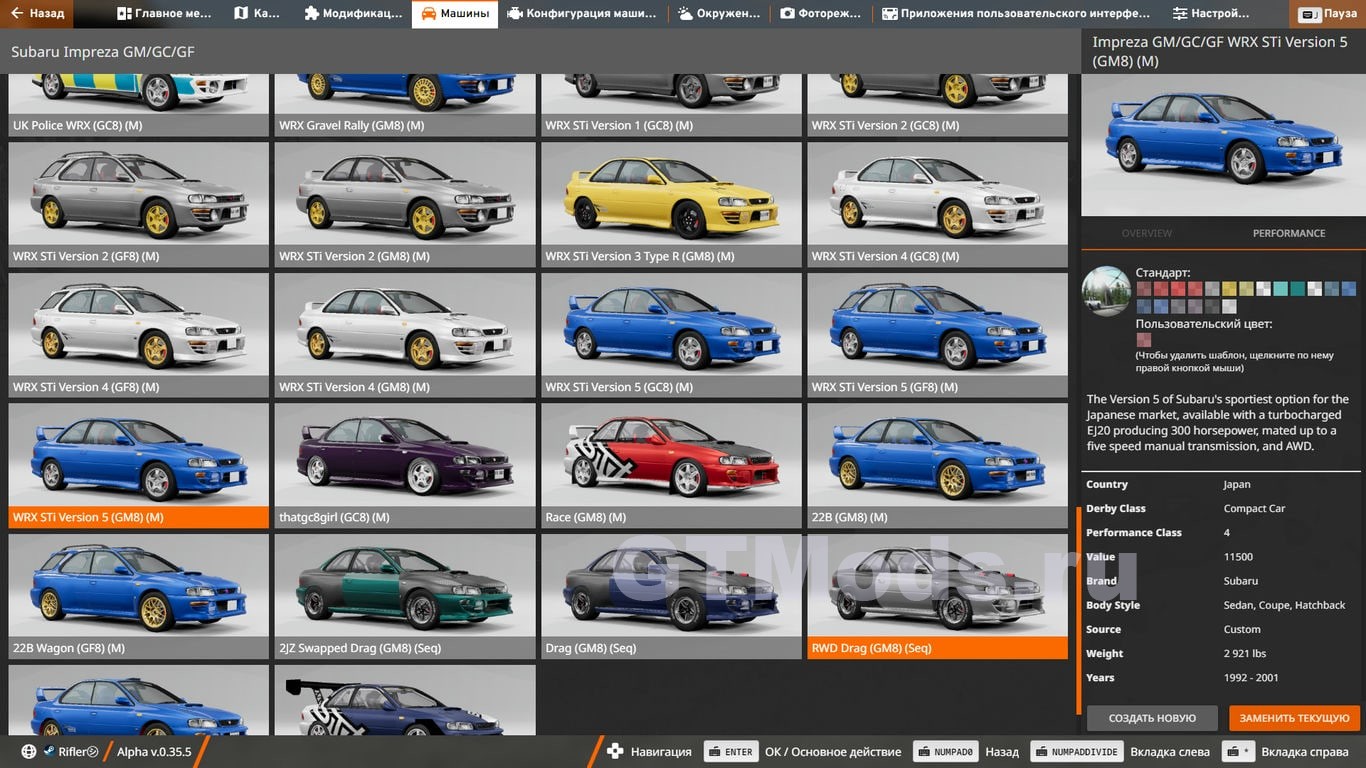
Task: Click the NUMPAD0 back key hint
Action: pyautogui.click(x=945, y=752)
